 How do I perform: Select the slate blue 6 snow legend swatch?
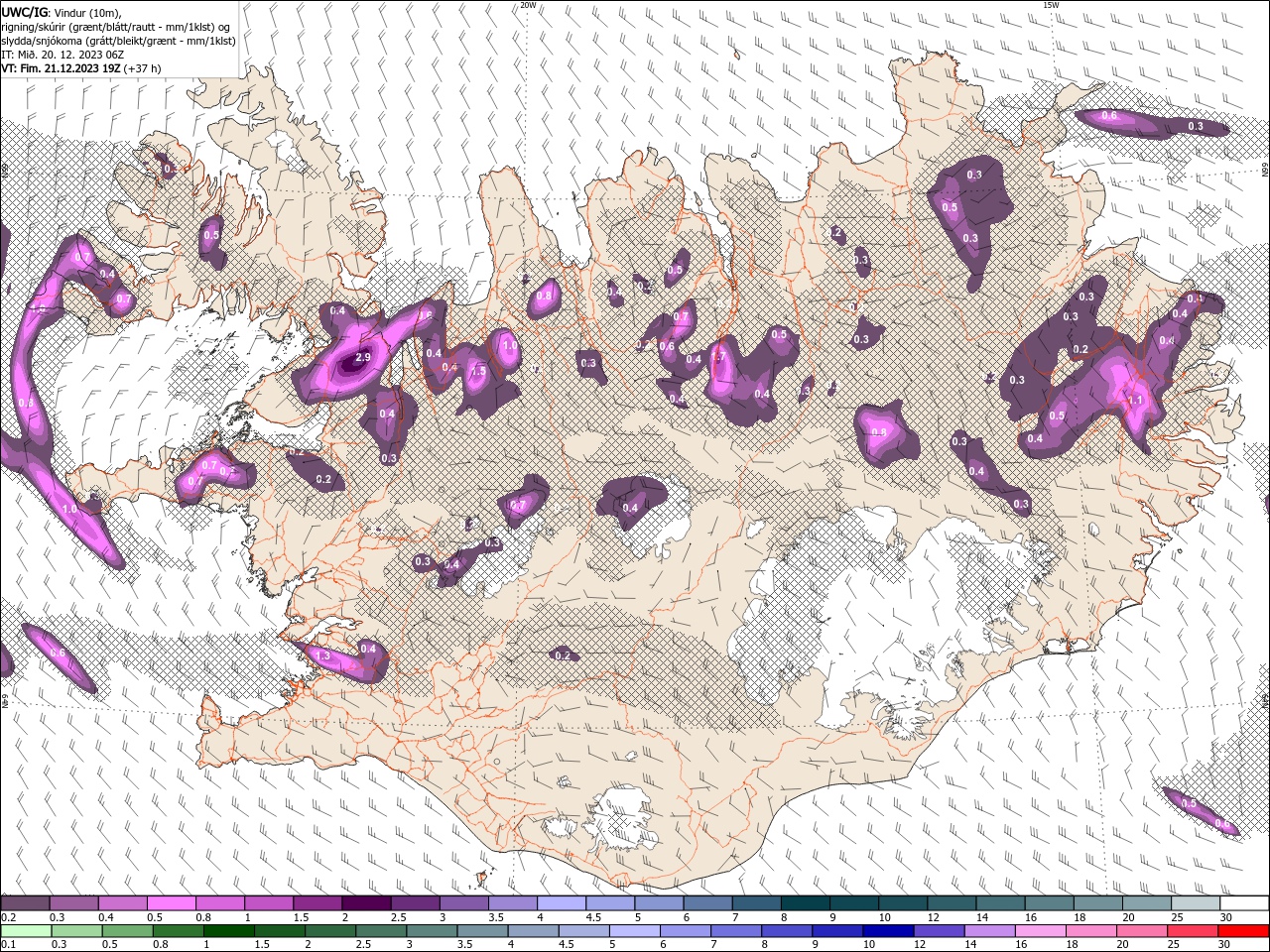click(707, 902)
